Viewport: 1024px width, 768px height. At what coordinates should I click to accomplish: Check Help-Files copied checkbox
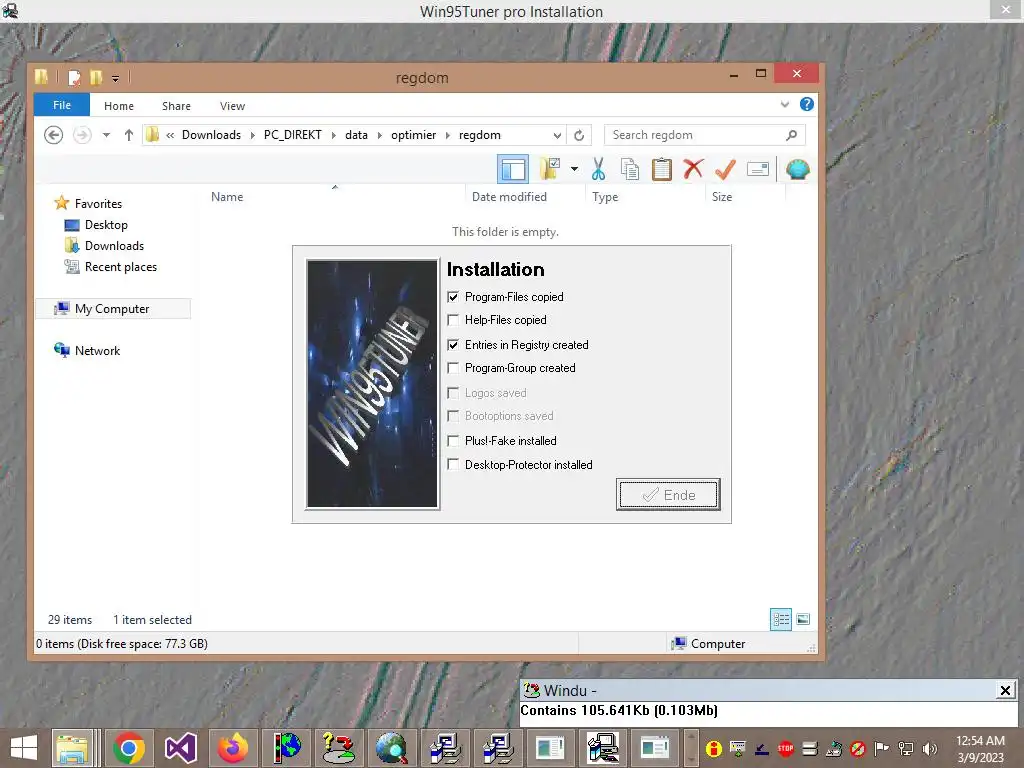coord(453,320)
